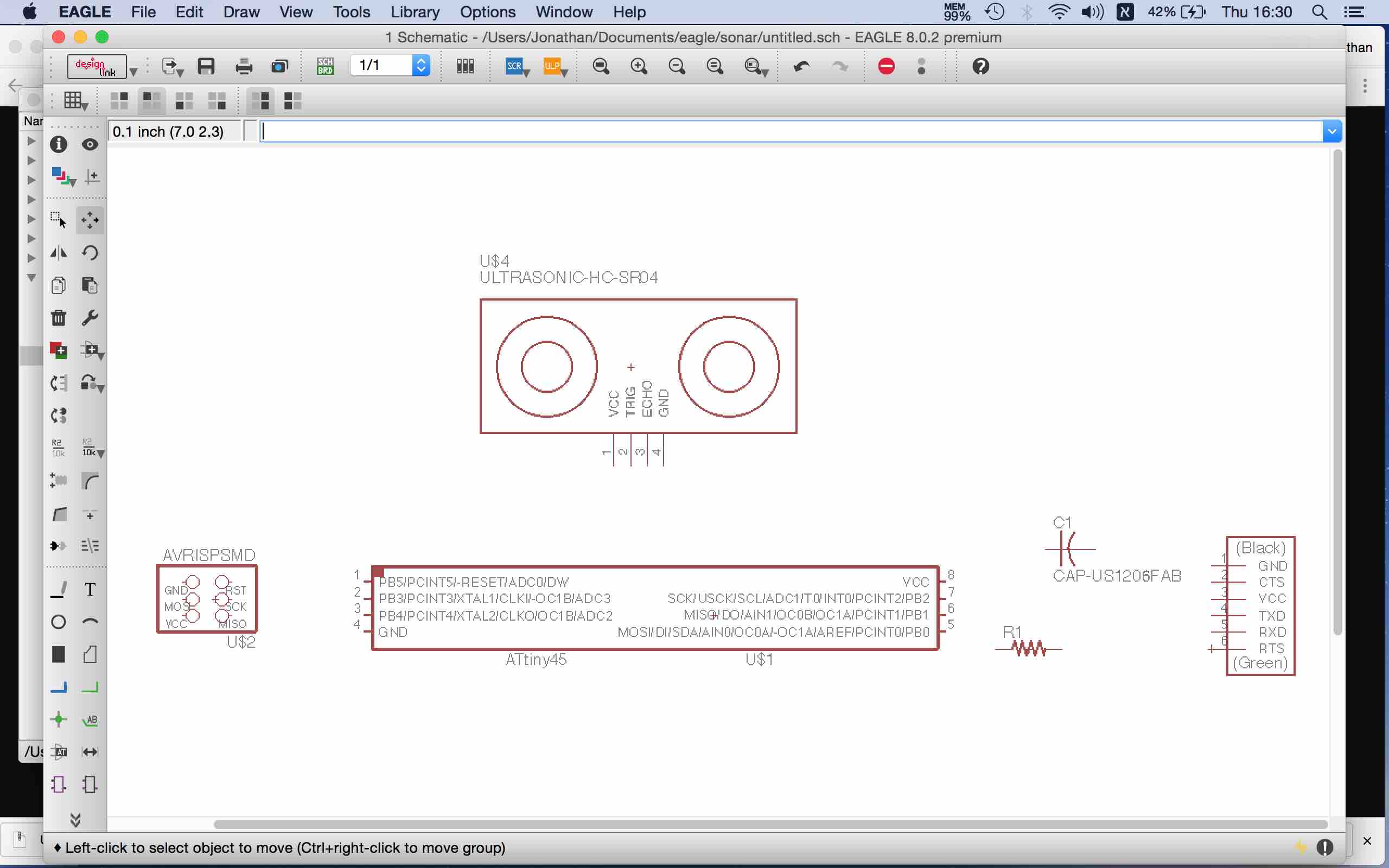
Task: Select the Text tool
Action: click(x=90, y=590)
